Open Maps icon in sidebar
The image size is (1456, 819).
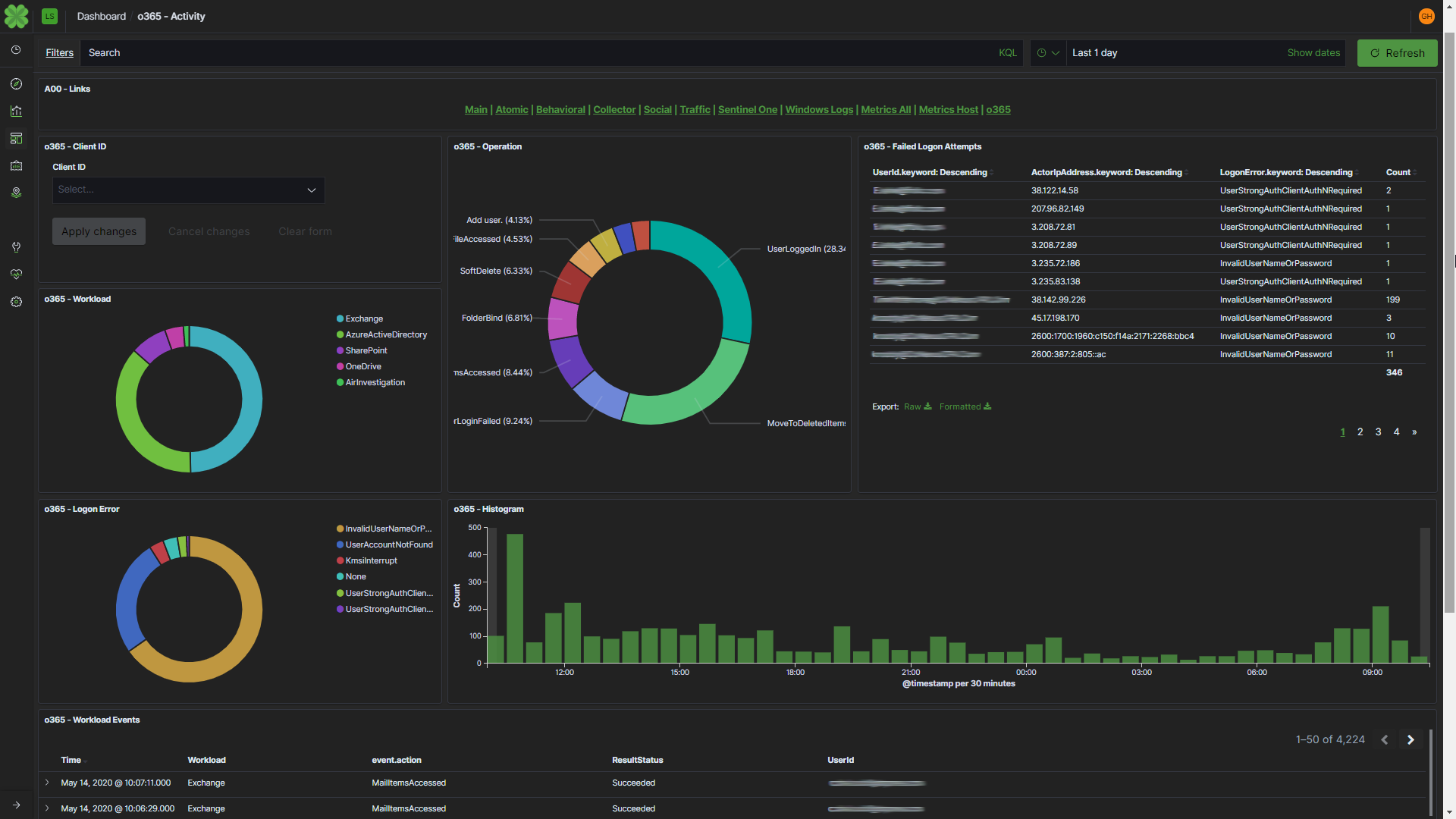point(16,193)
